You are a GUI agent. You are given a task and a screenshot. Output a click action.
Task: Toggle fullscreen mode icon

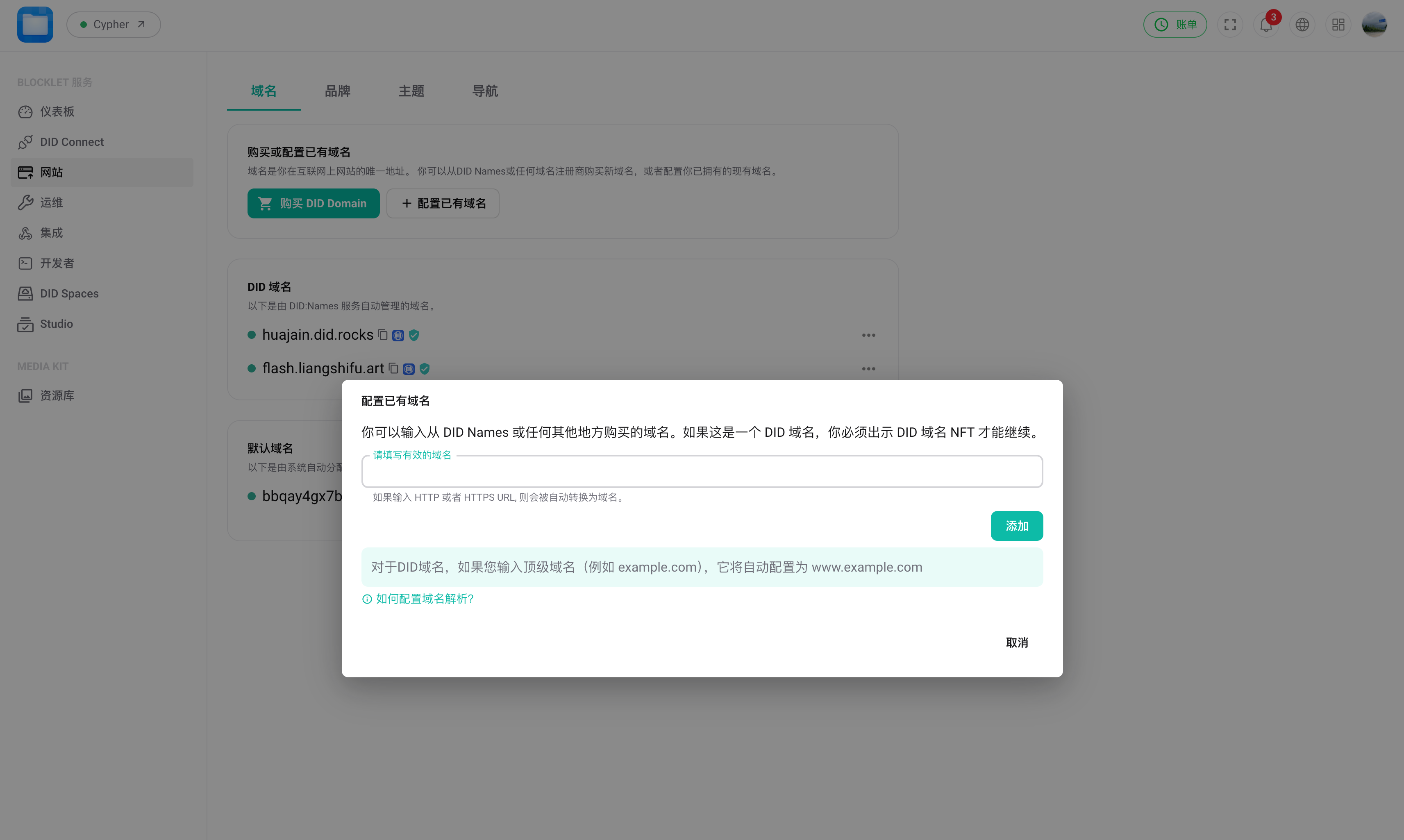pos(1230,25)
